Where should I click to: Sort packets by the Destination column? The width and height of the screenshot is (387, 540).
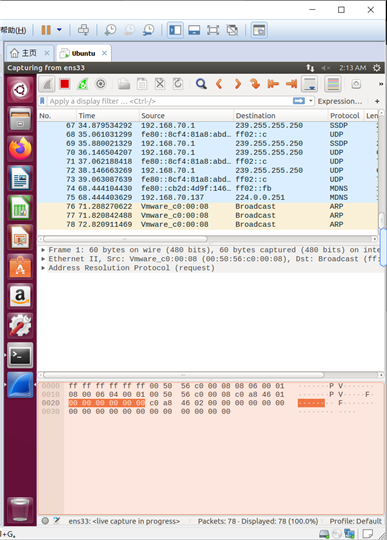[x=281, y=116]
